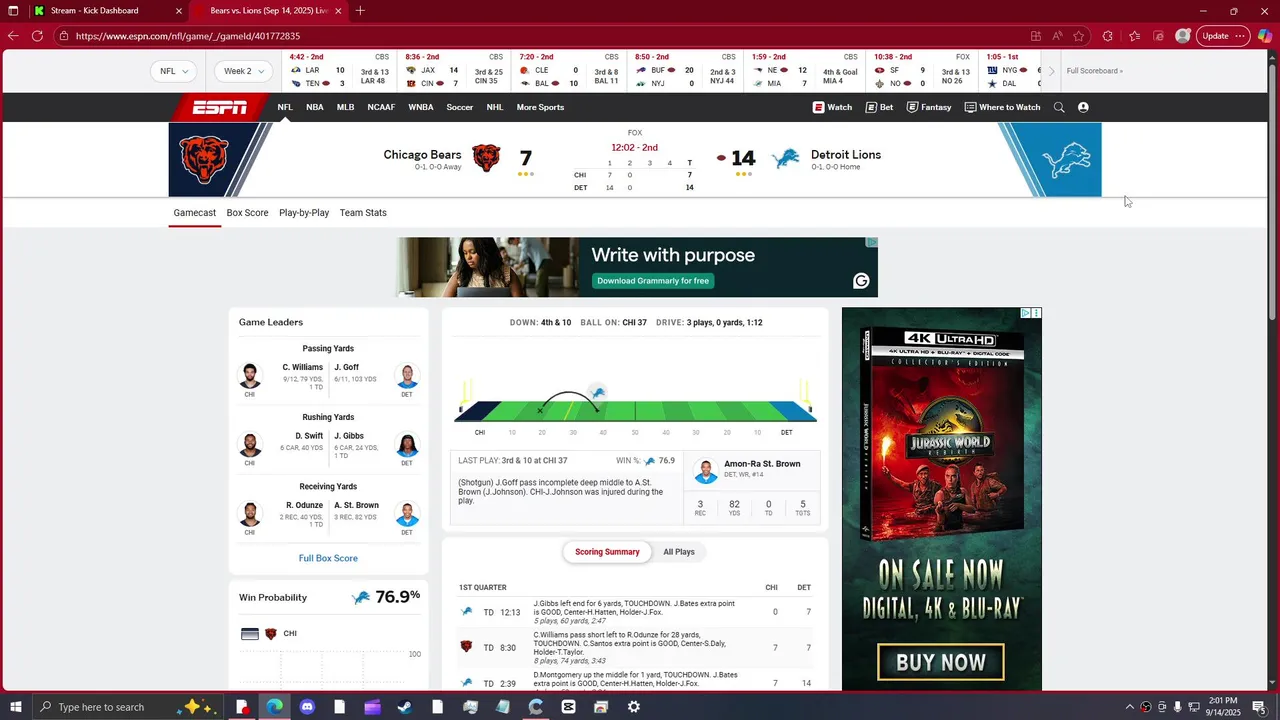
Task: Select the All Plays toggle
Action: coord(679,552)
